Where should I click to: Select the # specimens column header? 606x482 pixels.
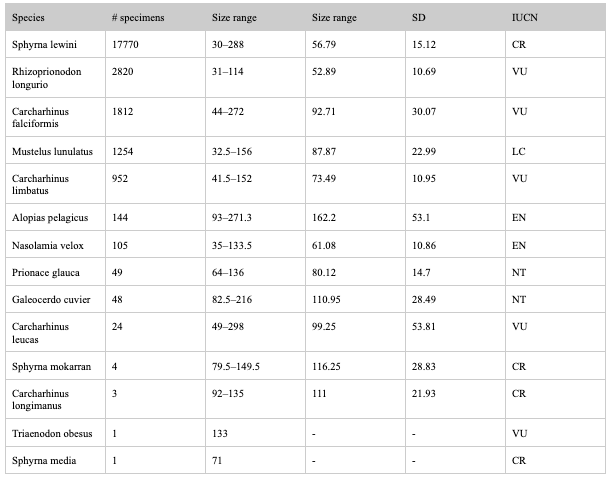[x=138, y=18]
